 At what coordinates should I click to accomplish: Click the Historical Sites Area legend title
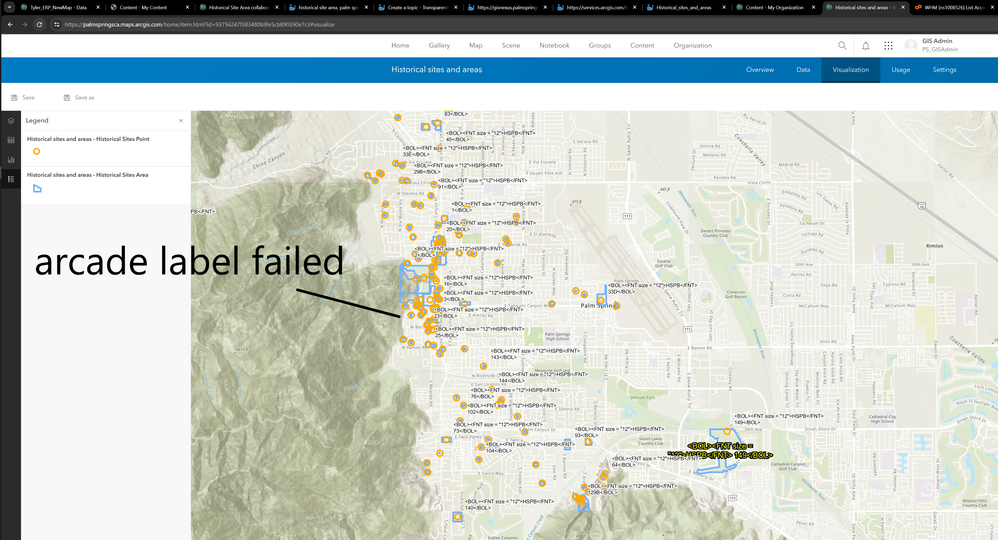pos(87,174)
